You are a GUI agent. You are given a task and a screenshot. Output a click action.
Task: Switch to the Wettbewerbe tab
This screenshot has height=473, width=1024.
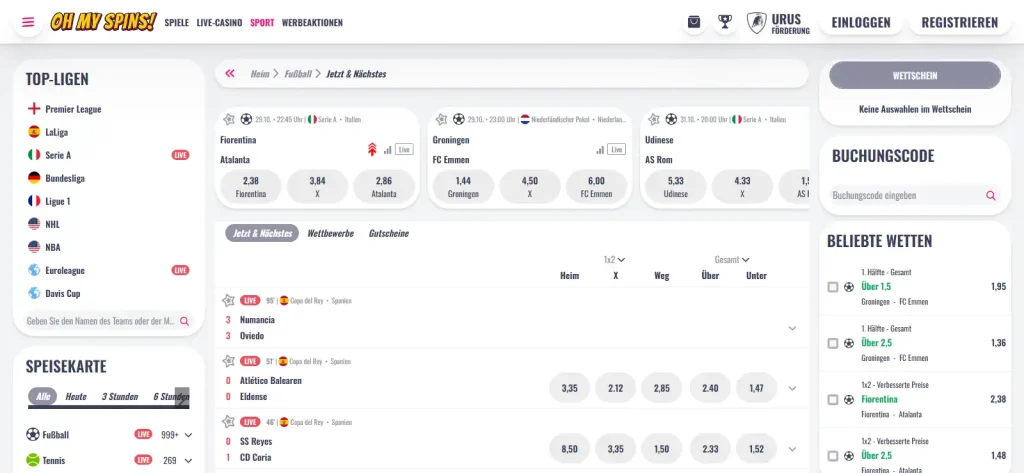(330, 233)
